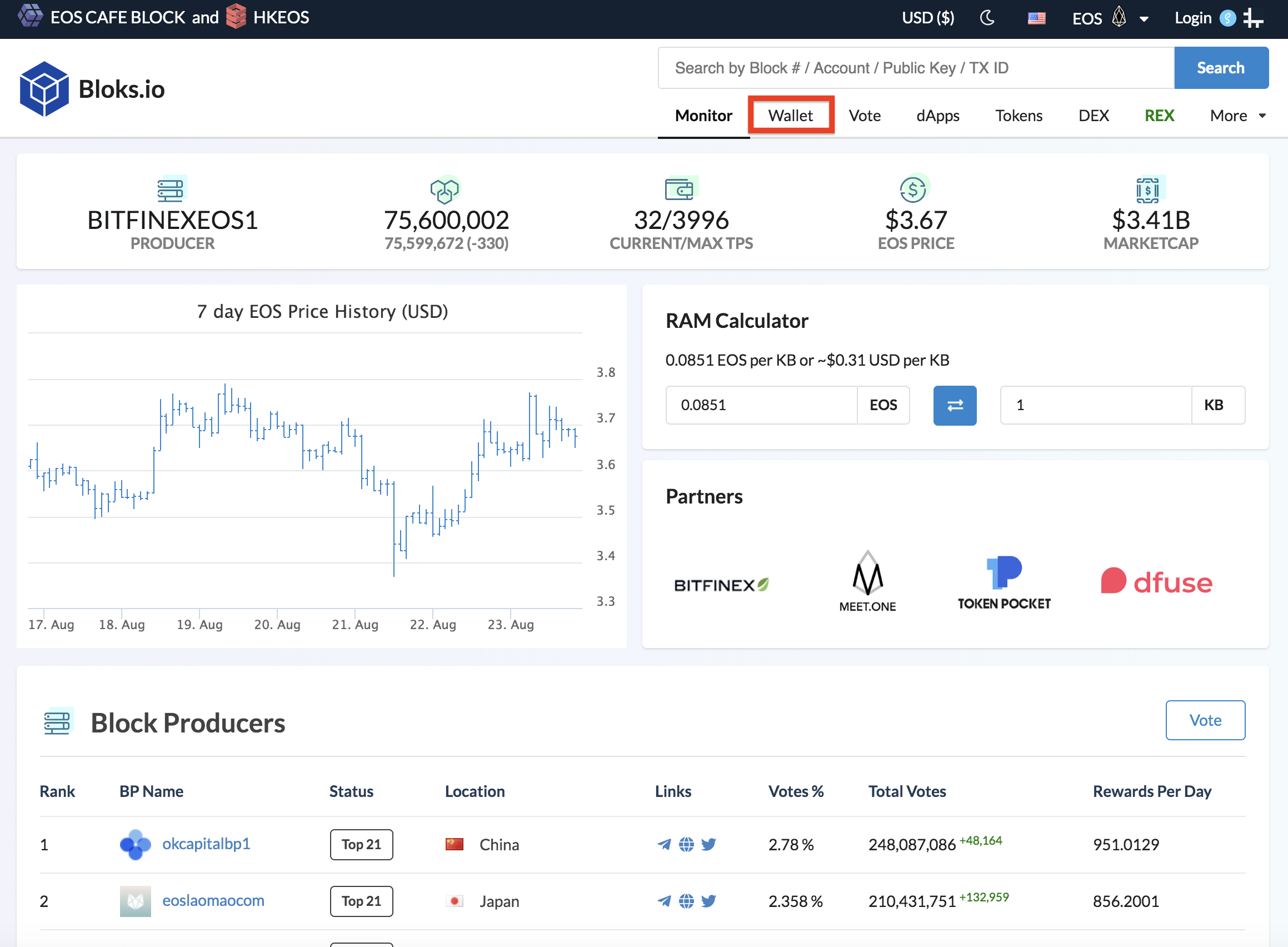The height and width of the screenshot is (947, 1288).
Task: Open eoslaomaocom Telegram link icon
Action: 664,901
